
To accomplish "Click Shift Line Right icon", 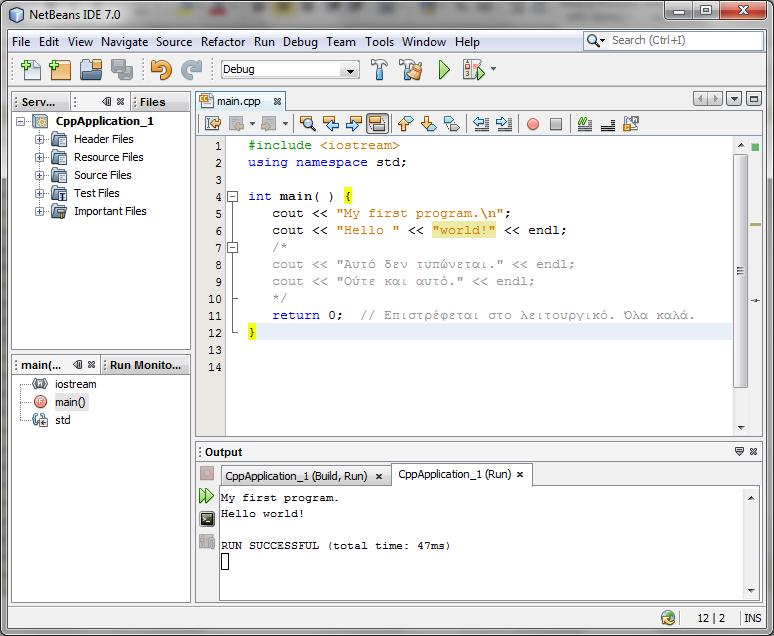I will click(504, 123).
